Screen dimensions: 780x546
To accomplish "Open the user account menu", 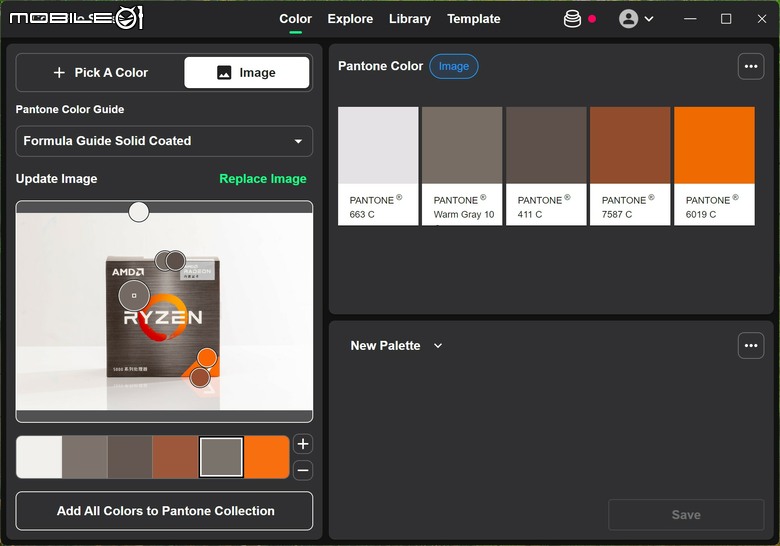I will [x=628, y=19].
